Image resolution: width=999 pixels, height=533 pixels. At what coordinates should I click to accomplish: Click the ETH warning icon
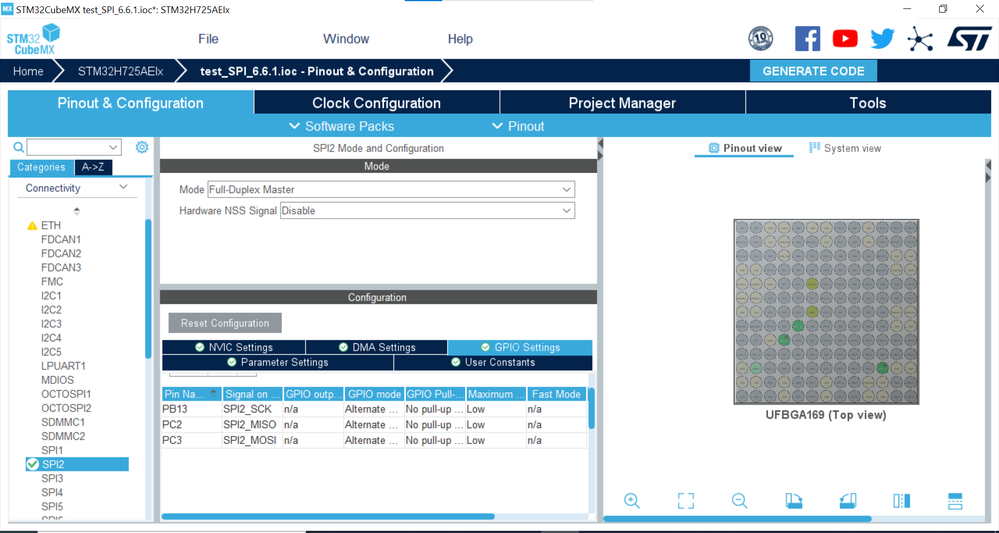pyautogui.click(x=32, y=225)
